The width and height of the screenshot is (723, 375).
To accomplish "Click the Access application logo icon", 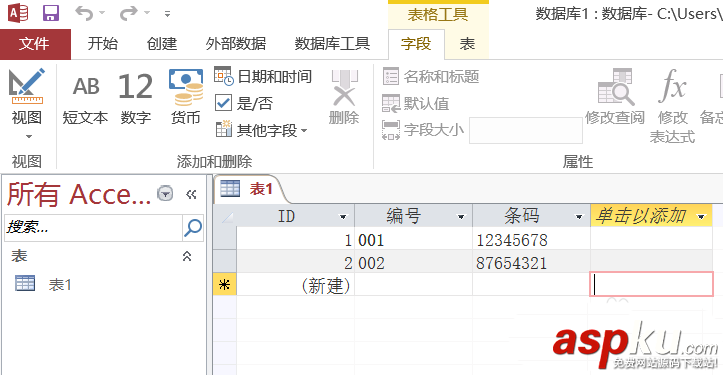I will [18, 13].
